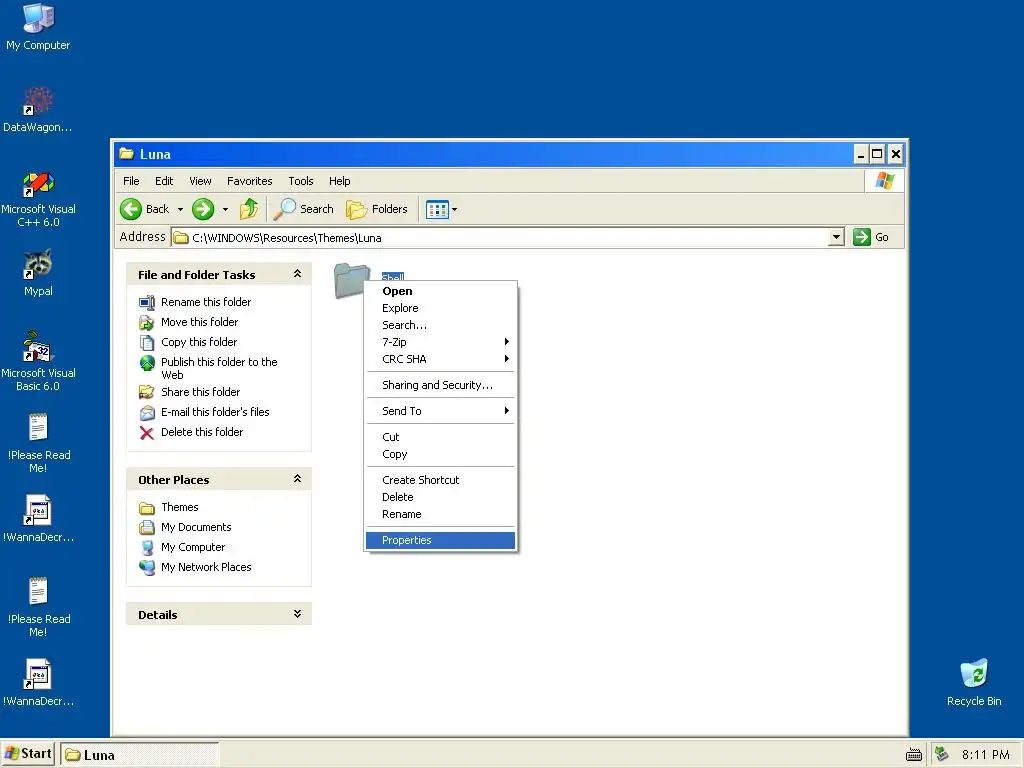Choose Cut in the context menu
1024x768 pixels.
tap(440, 437)
